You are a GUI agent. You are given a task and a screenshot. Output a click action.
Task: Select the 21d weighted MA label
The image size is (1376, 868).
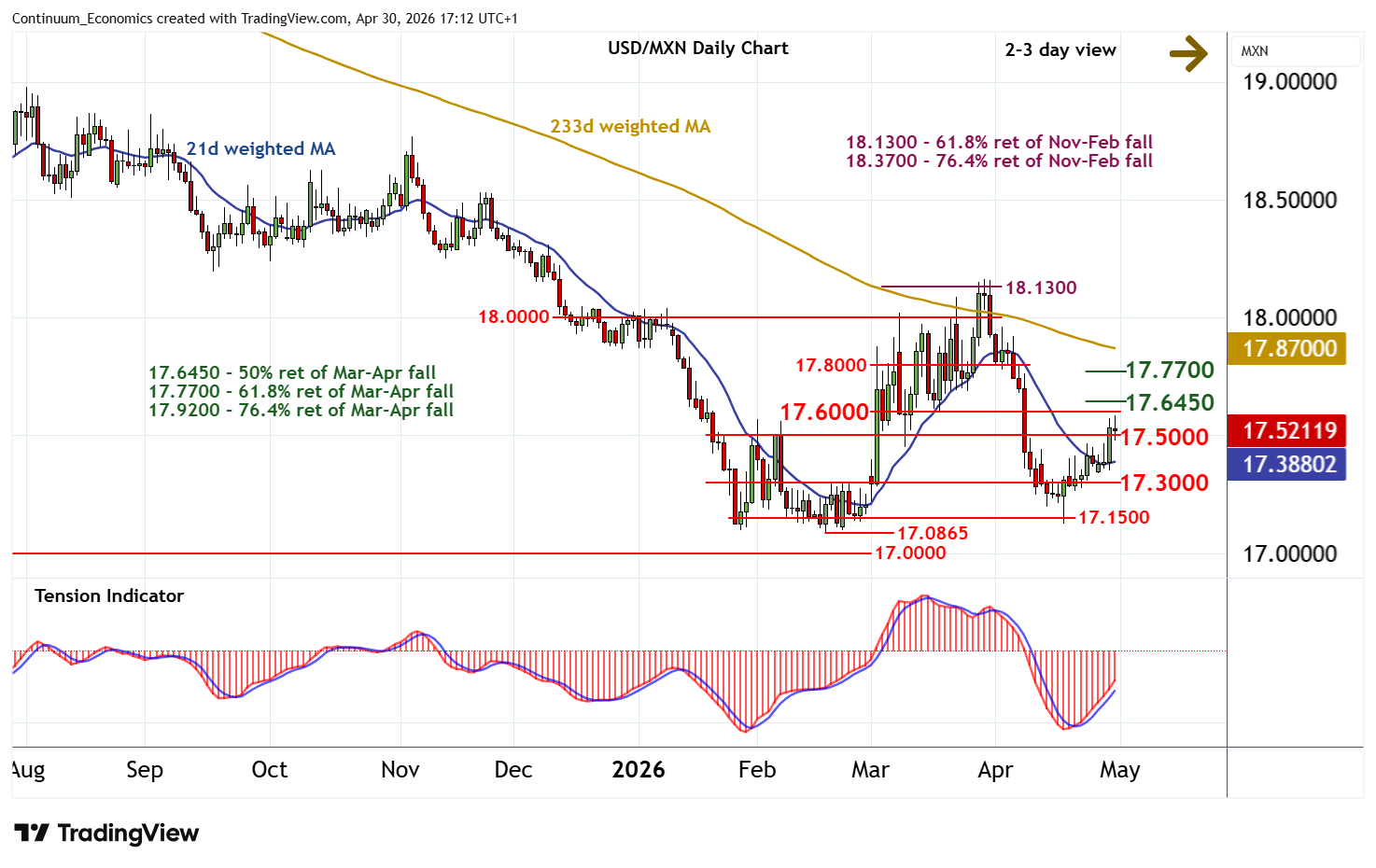tap(260, 148)
